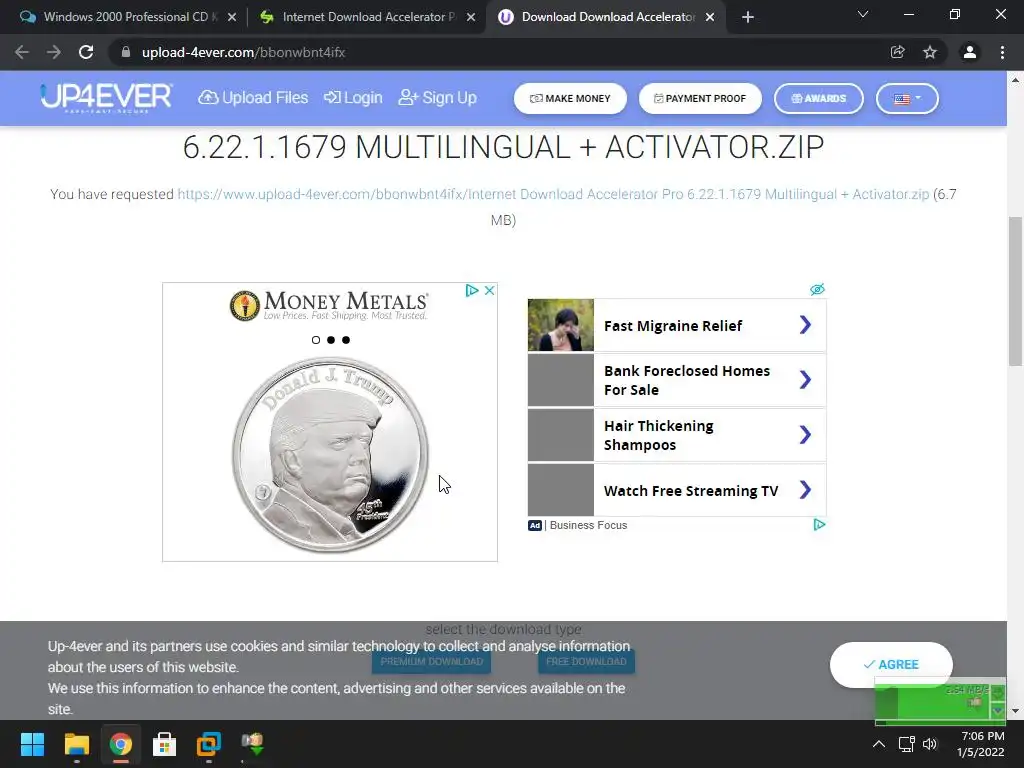Click the AdChoices triangle below ad list
1024x768 pixels.
819,524
